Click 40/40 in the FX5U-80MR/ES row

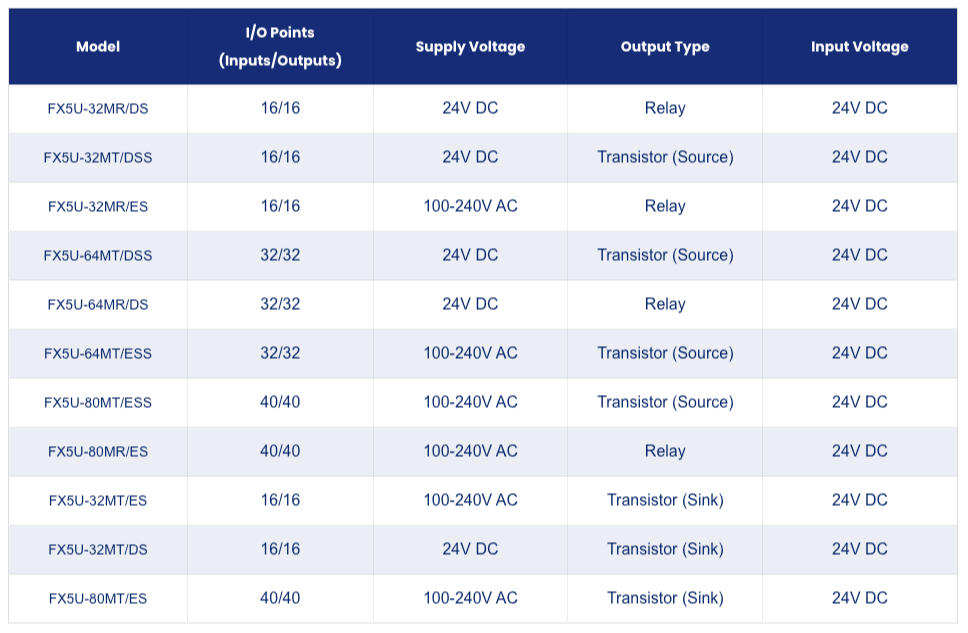click(280, 451)
